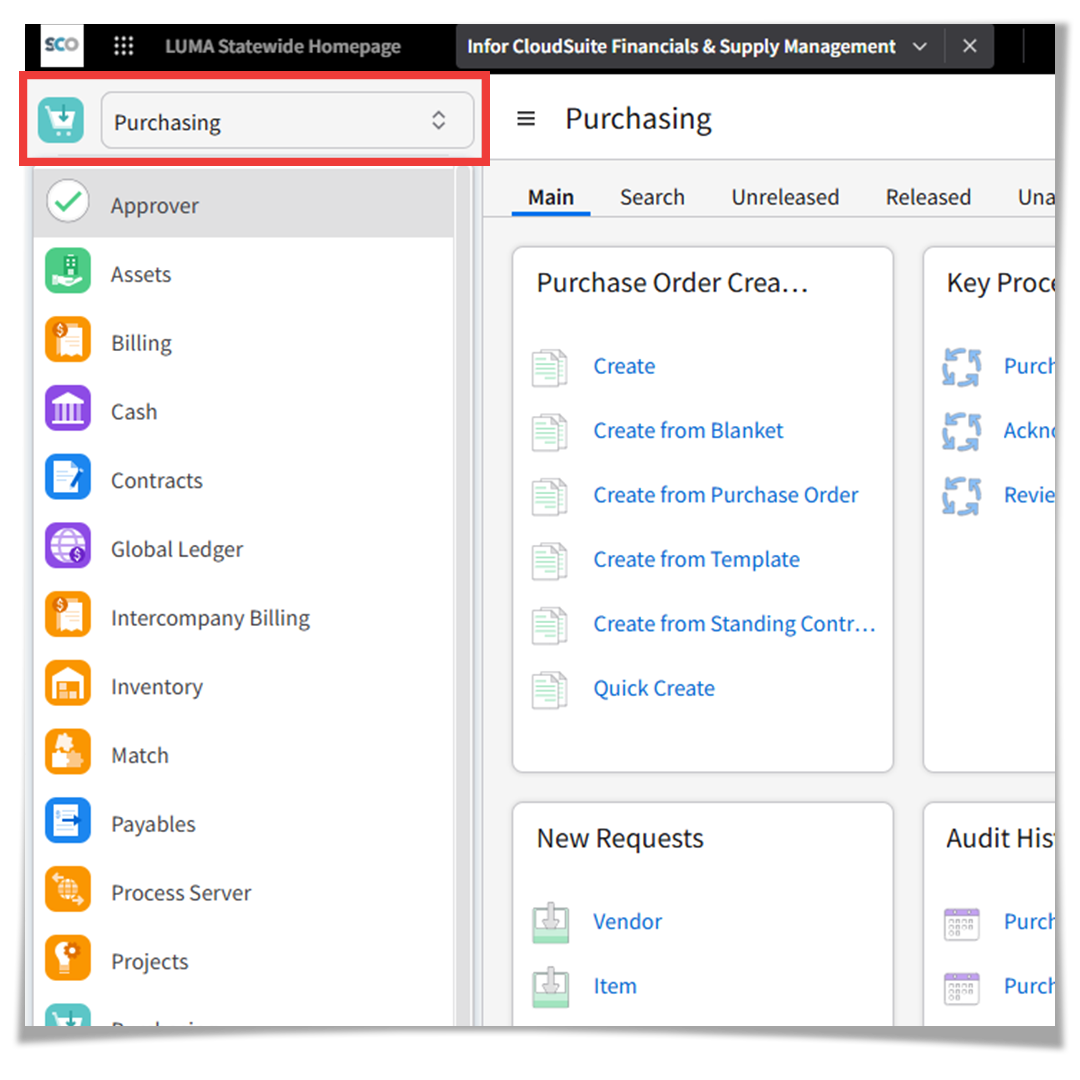This screenshot has width=1080, height=1080.
Task: Select Projects in role list
Action: tap(243, 962)
